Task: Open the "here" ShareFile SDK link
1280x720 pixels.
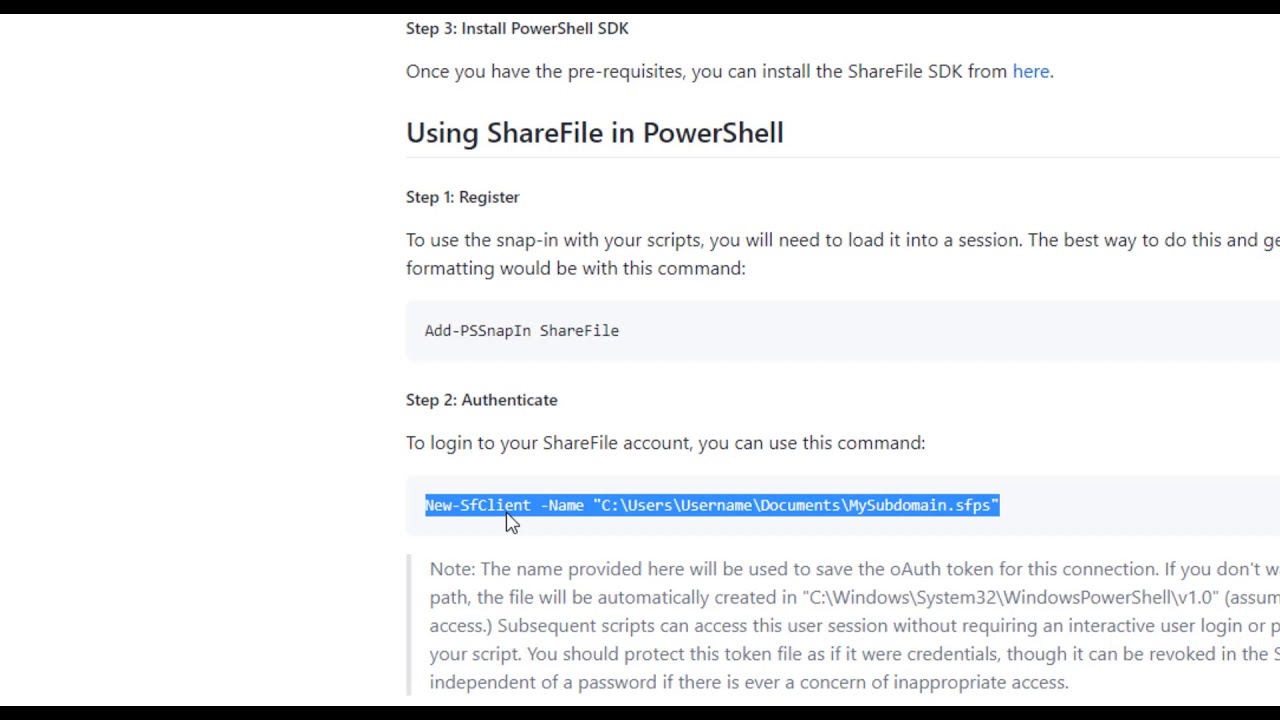Action: tap(1030, 71)
